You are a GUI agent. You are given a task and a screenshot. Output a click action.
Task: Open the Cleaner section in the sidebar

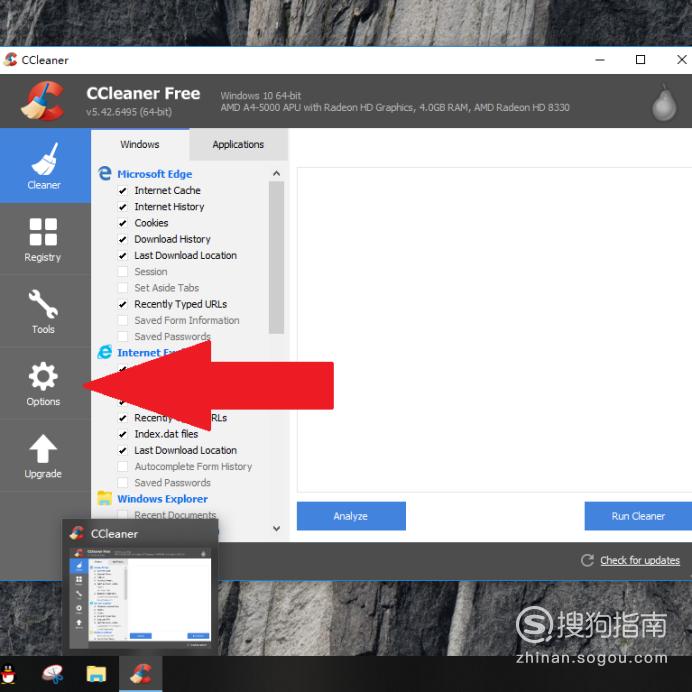point(45,165)
